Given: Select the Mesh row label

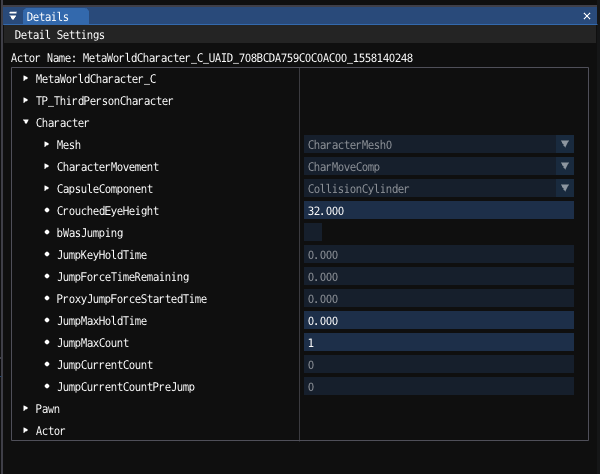Looking at the screenshot, I should click(69, 145).
